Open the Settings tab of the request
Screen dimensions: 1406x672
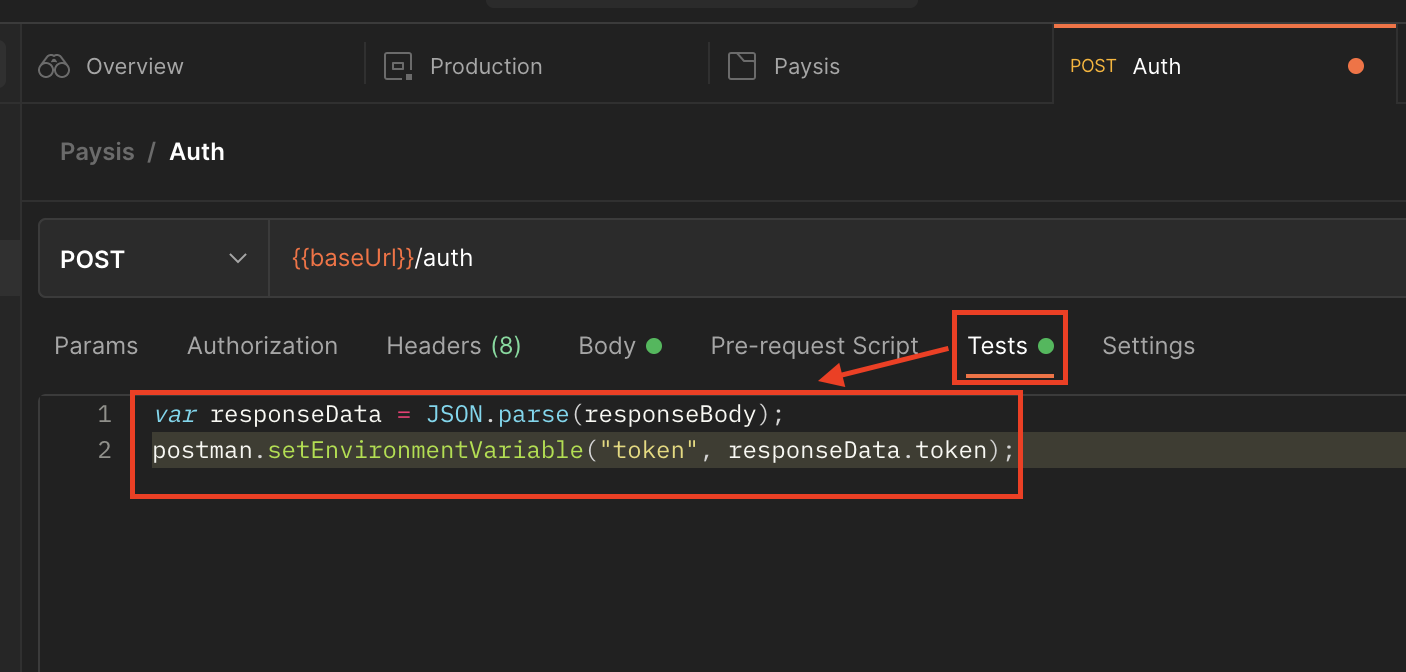click(x=1148, y=345)
